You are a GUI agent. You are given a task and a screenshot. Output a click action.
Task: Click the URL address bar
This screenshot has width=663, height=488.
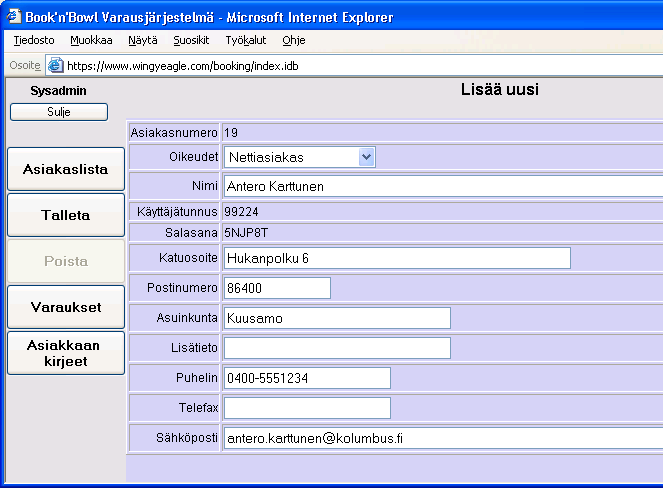coord(360,66)
